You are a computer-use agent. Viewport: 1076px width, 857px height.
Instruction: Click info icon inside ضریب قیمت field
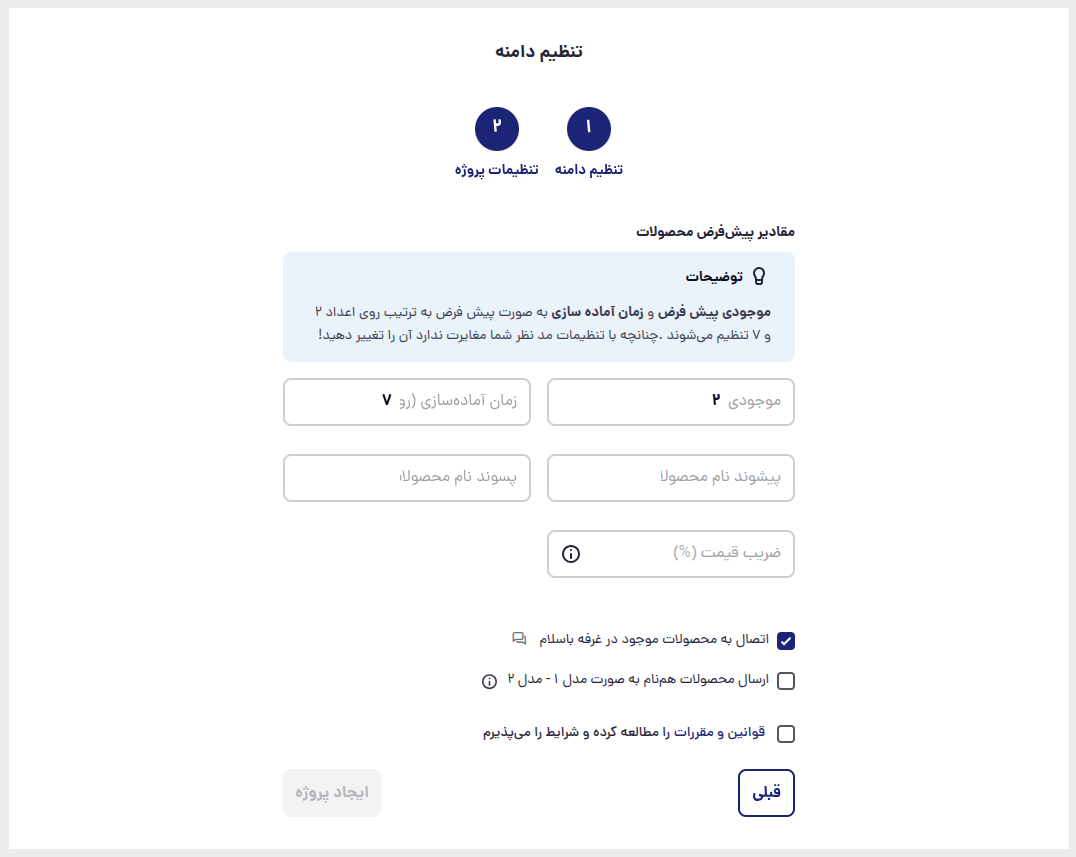[x=570, y=554]
